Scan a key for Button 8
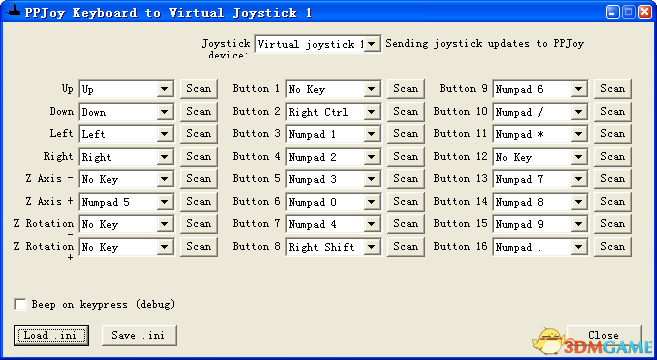Image resolution: width=657 pixels, height=360 pixels. pos(406,247)
